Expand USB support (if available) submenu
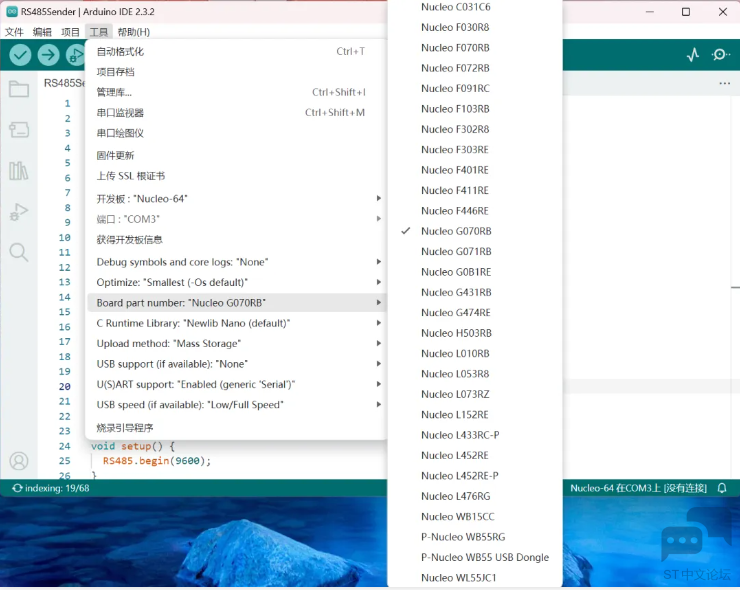The image size is (740, 590). 237,364
